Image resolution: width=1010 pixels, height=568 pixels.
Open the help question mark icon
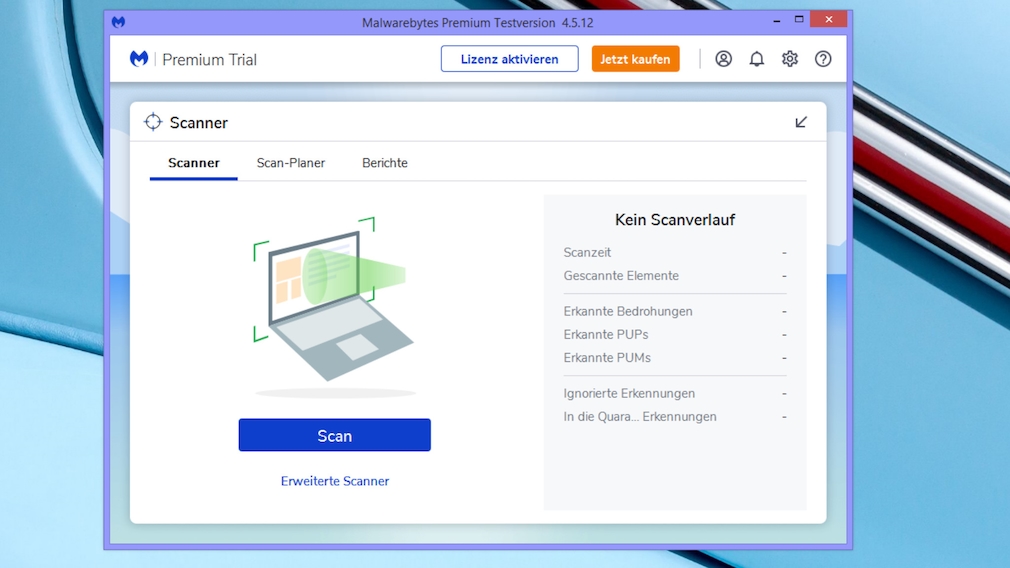tap(823, 59)
